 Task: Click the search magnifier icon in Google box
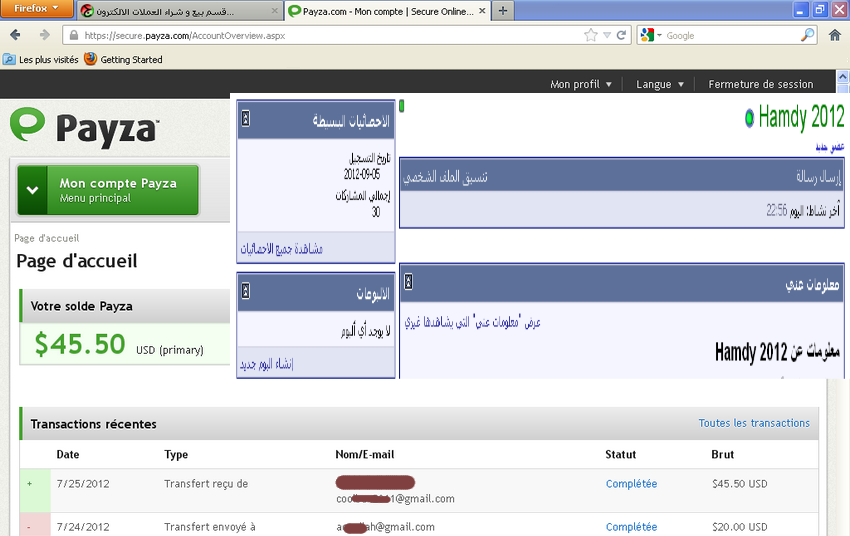[807, 35]
